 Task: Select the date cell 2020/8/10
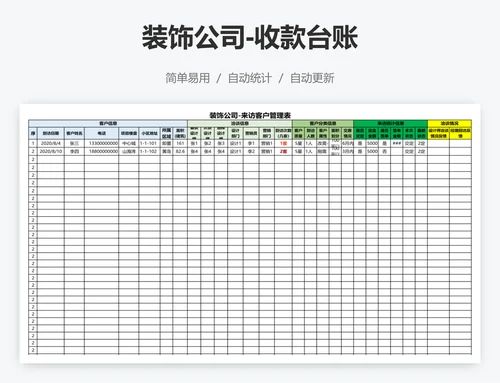(x=51, y=151)
